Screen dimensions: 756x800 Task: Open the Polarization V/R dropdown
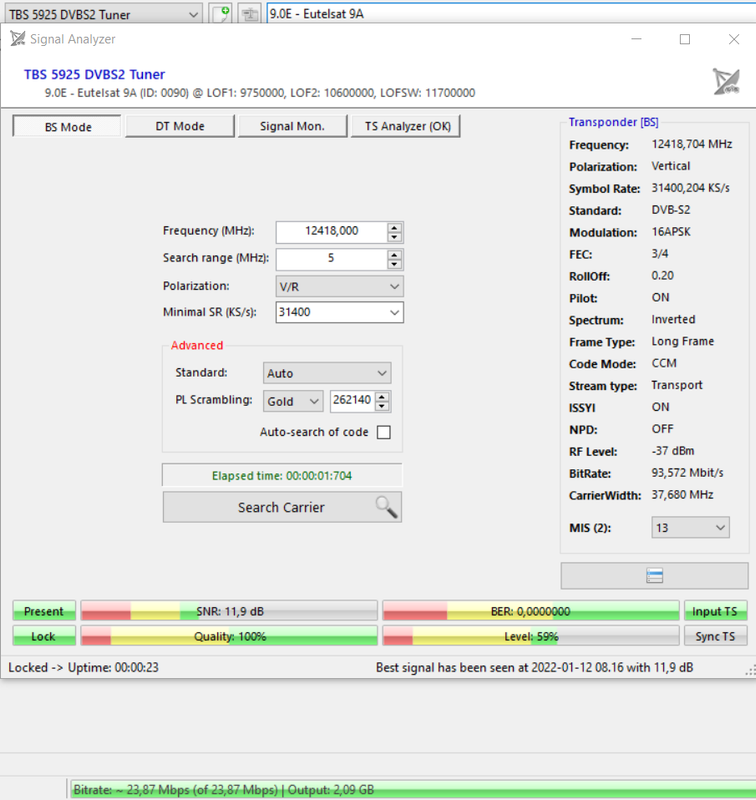pyautogui.click(x=339, y=286)
